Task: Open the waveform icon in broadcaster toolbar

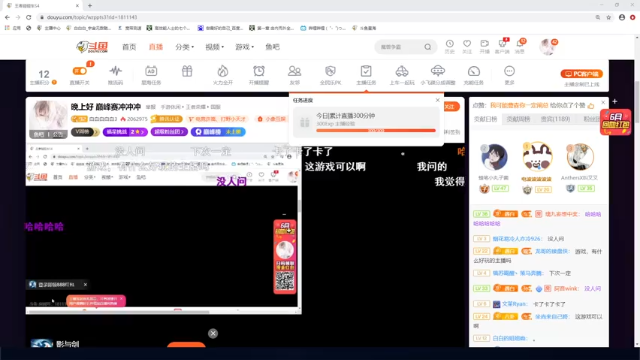Action: [116, 71]
